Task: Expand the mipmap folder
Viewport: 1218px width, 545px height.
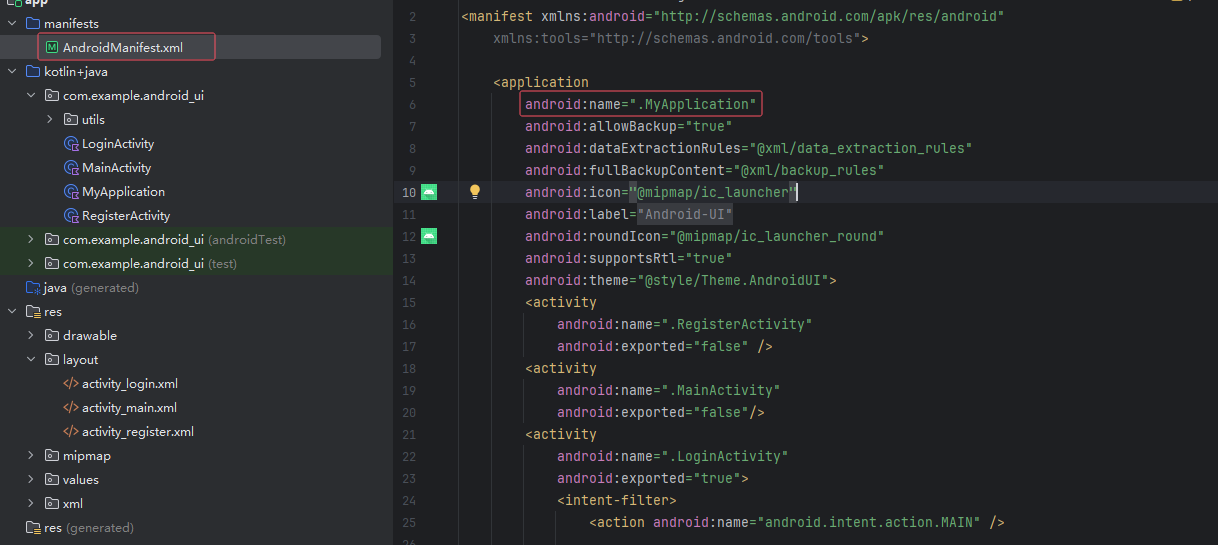Action: (x=31, y=456)
